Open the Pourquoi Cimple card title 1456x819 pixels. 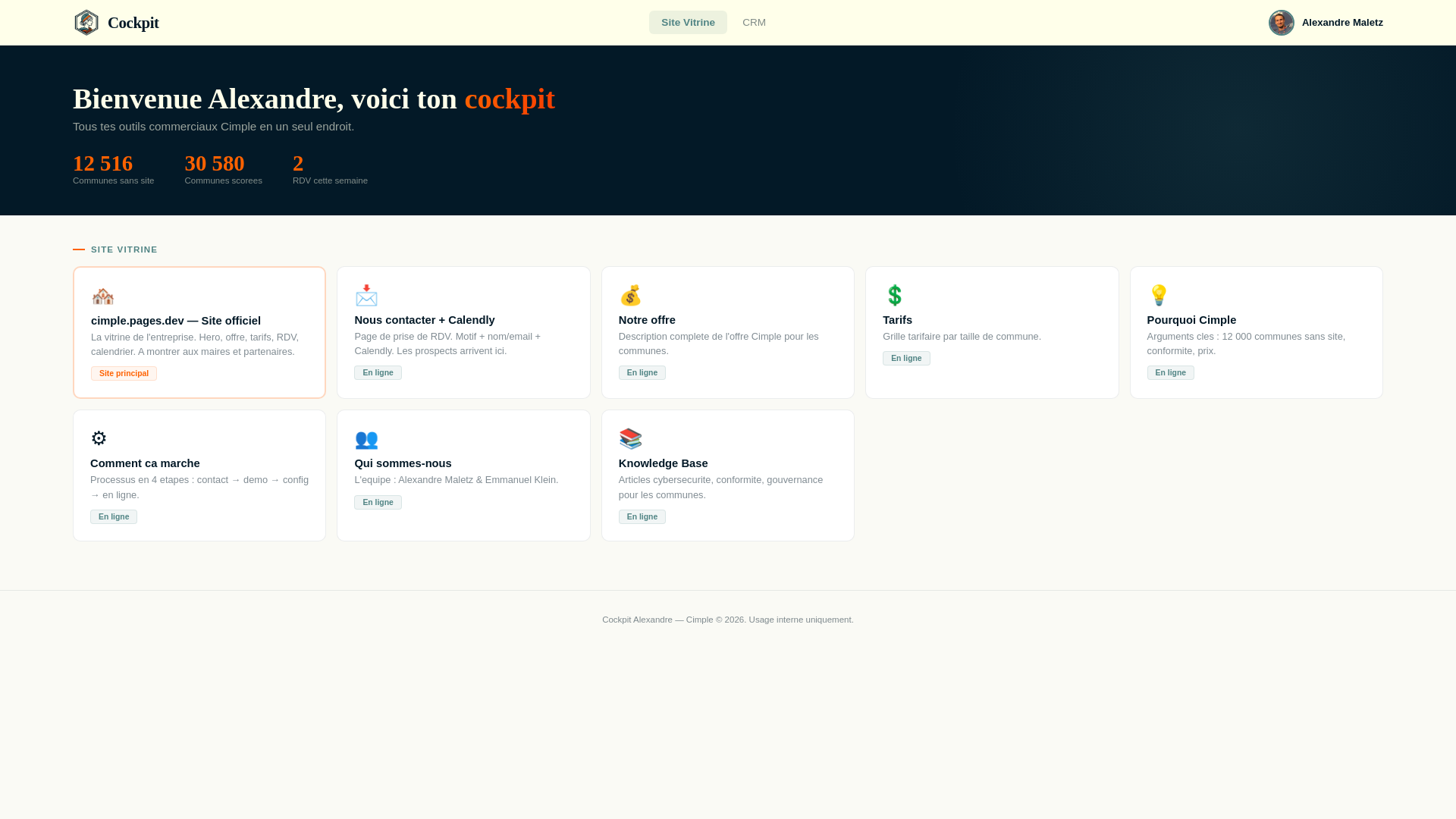(x=1191, y=320)
